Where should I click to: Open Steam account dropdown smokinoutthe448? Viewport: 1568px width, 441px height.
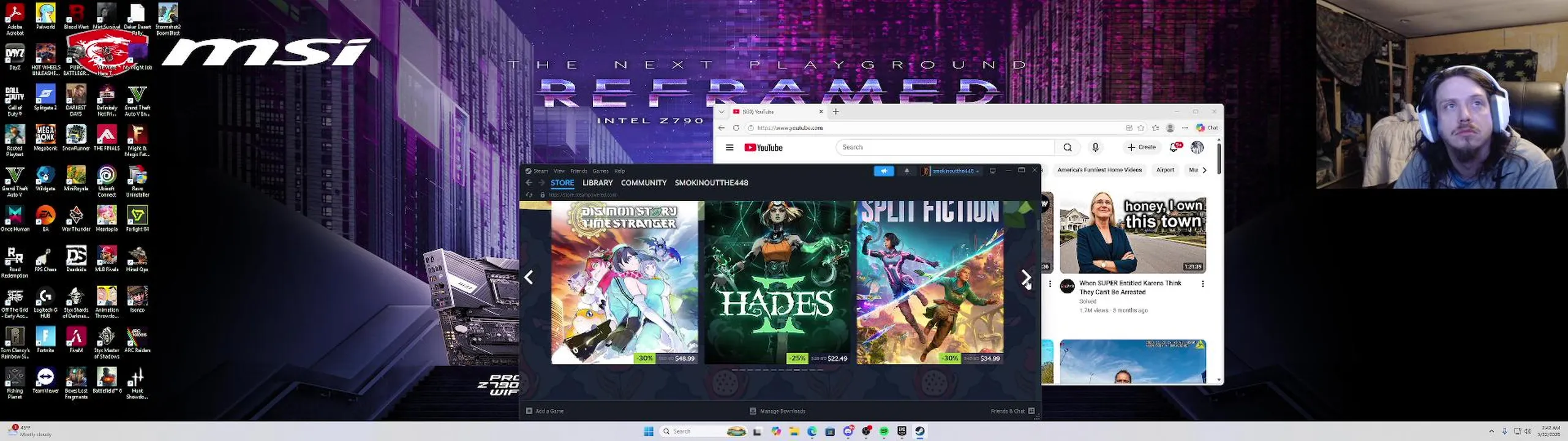point(951,171)
